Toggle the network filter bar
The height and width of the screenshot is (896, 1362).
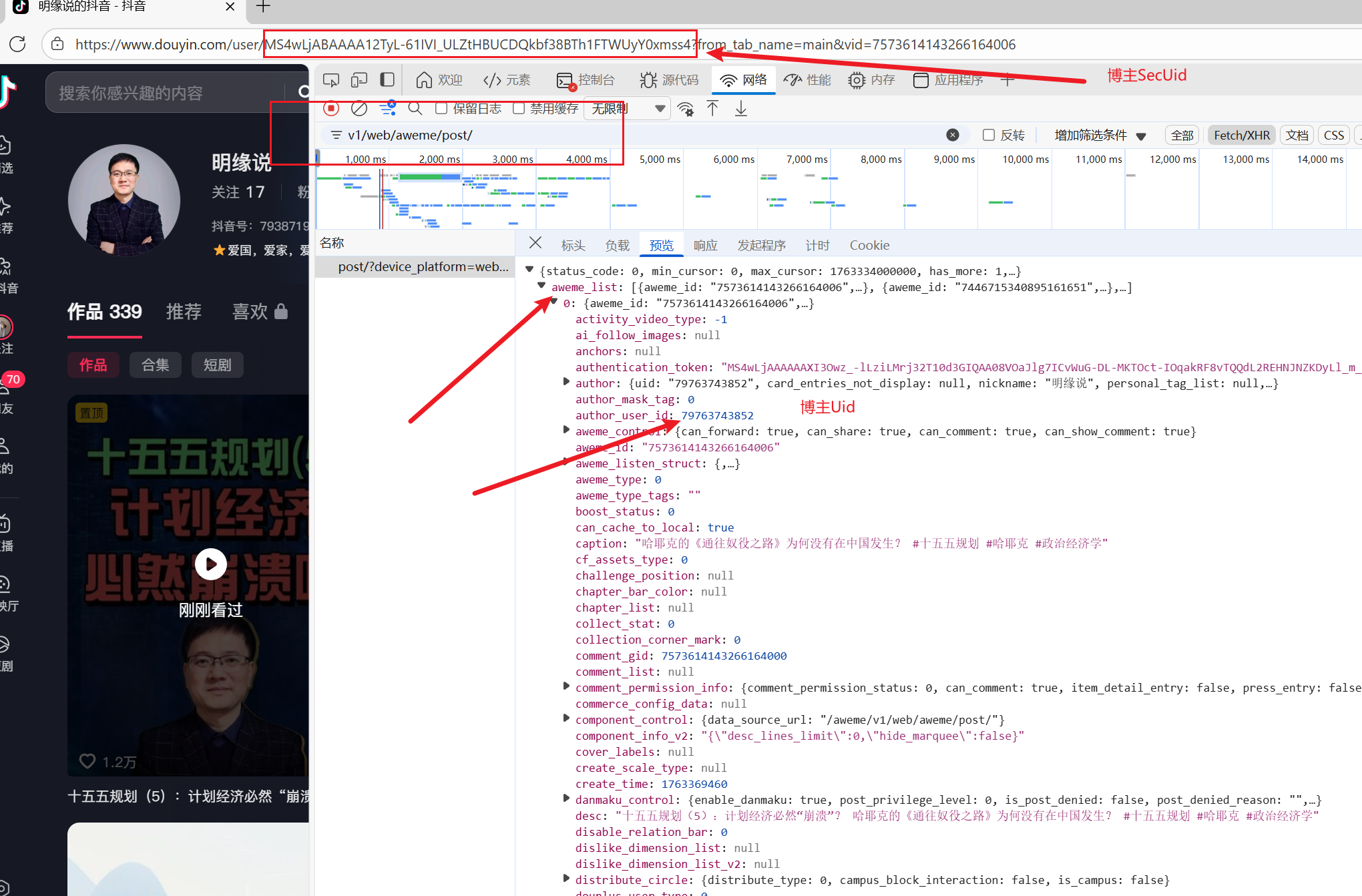click(387, 108)
